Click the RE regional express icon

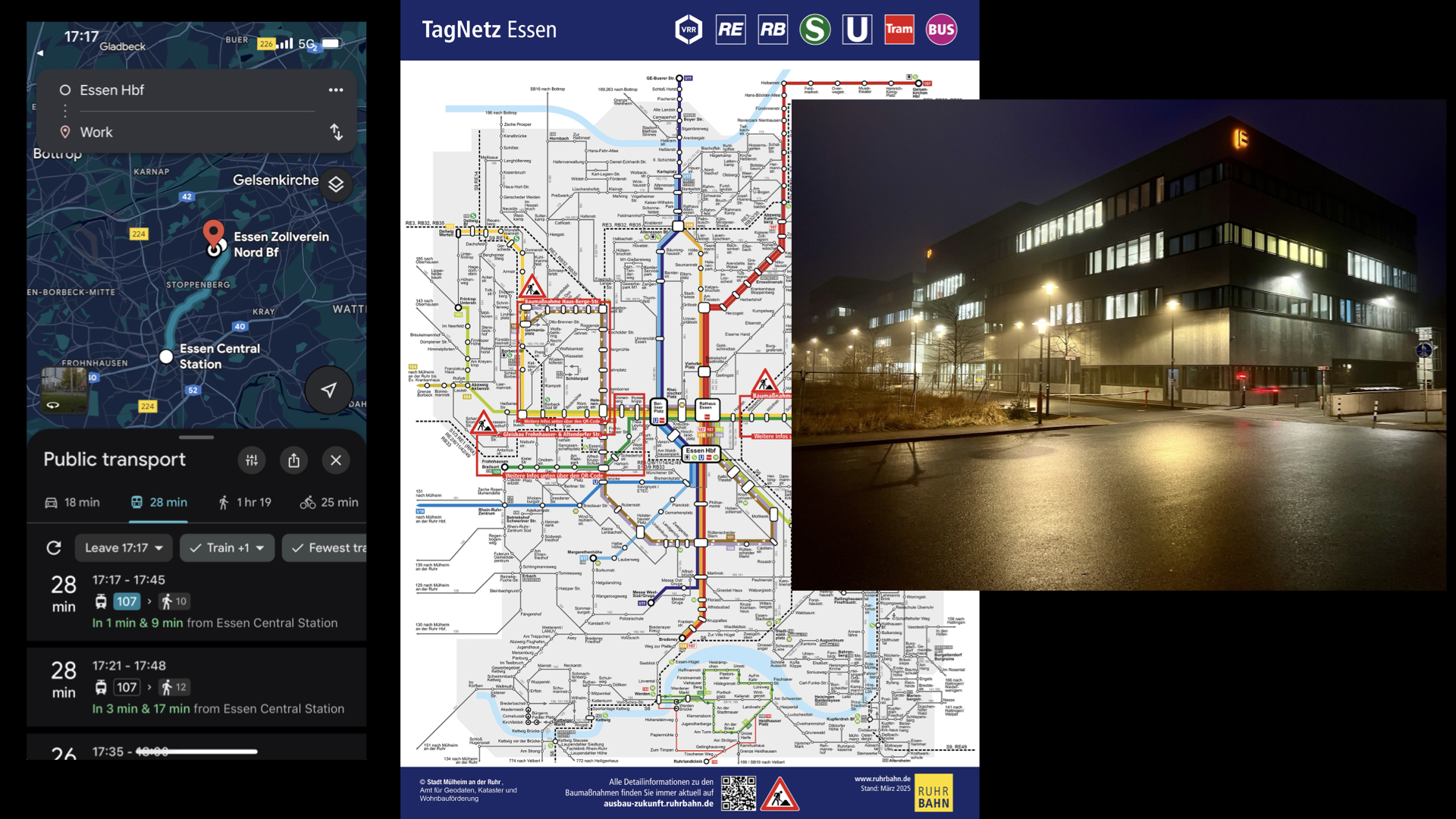coord(730,30)
